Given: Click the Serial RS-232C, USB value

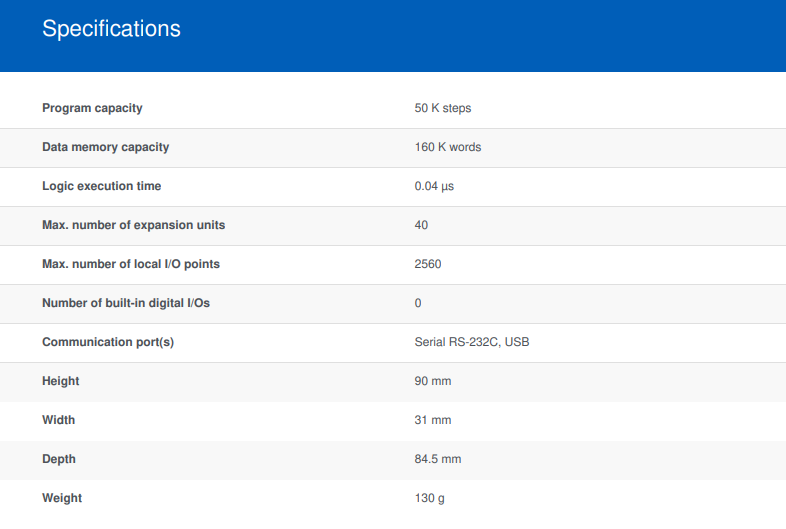Looking at the screenshot, I should (472, 342).
